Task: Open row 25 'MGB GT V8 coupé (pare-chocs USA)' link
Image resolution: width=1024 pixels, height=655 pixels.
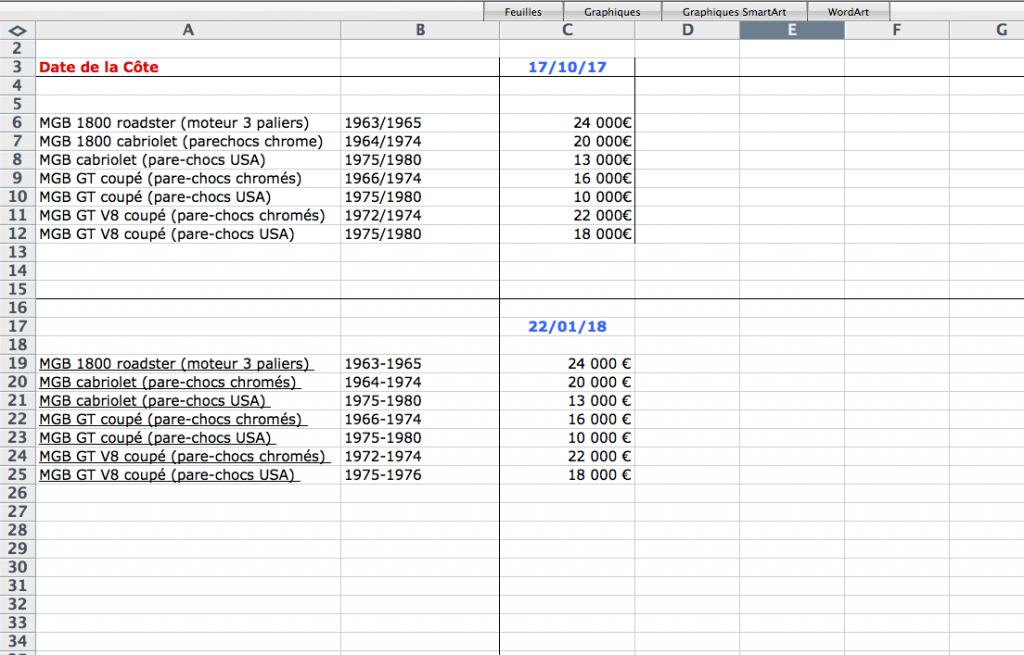Action: tap(169, 475)
